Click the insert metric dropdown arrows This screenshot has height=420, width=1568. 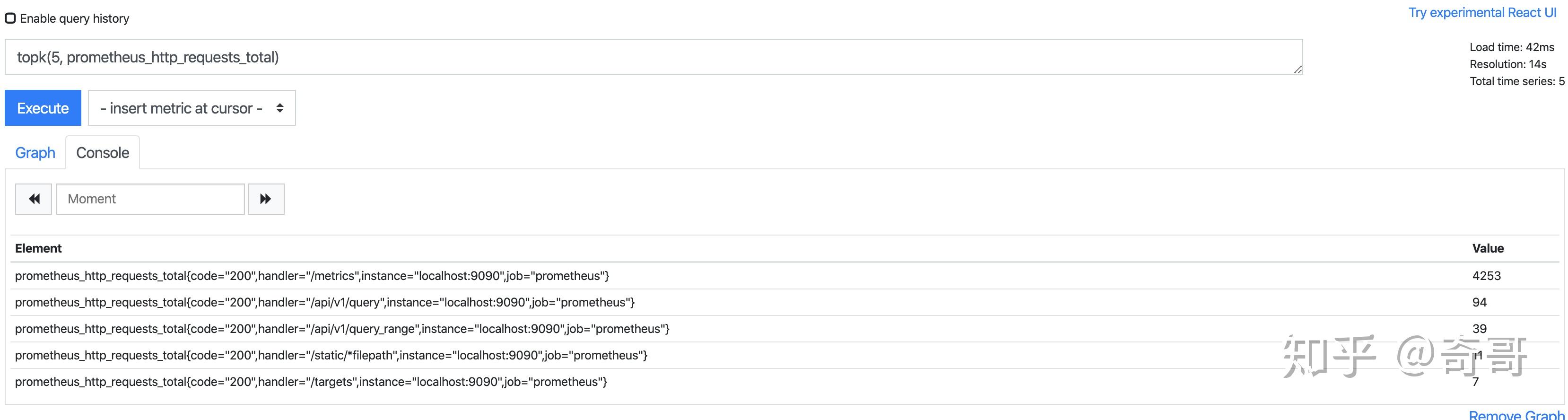[x=279, y=108]
